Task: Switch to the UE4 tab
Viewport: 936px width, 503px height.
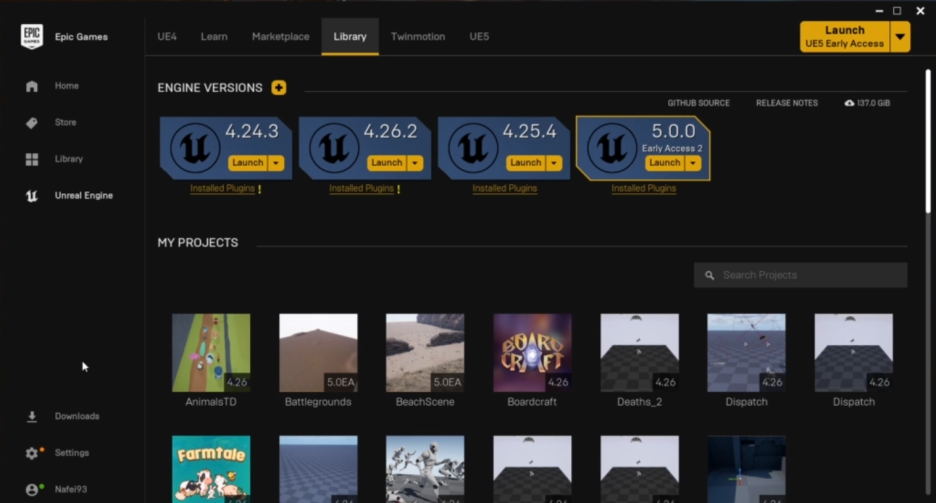Action: (x=167, y=36)
